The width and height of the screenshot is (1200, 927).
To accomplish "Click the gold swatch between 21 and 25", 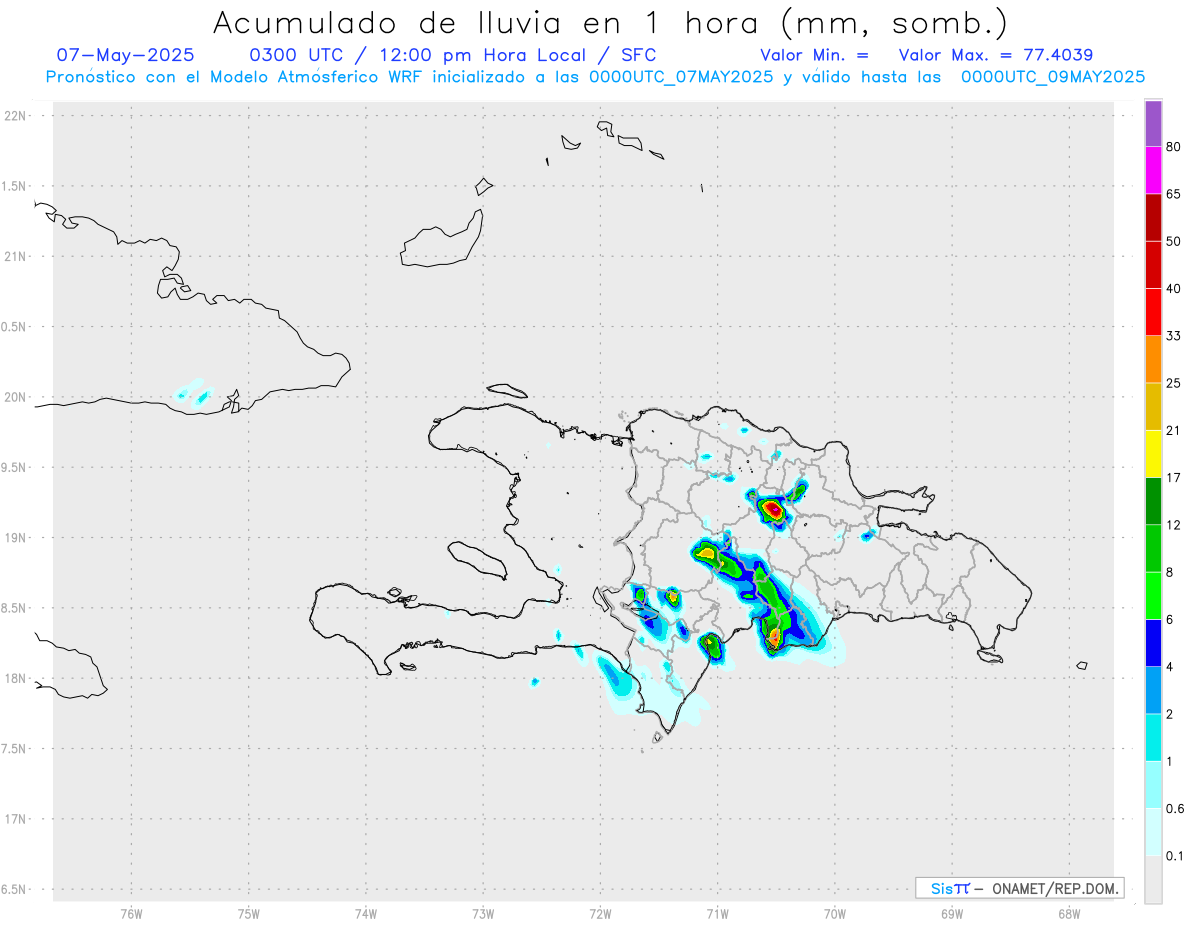I will click(x=1153, y=406).
